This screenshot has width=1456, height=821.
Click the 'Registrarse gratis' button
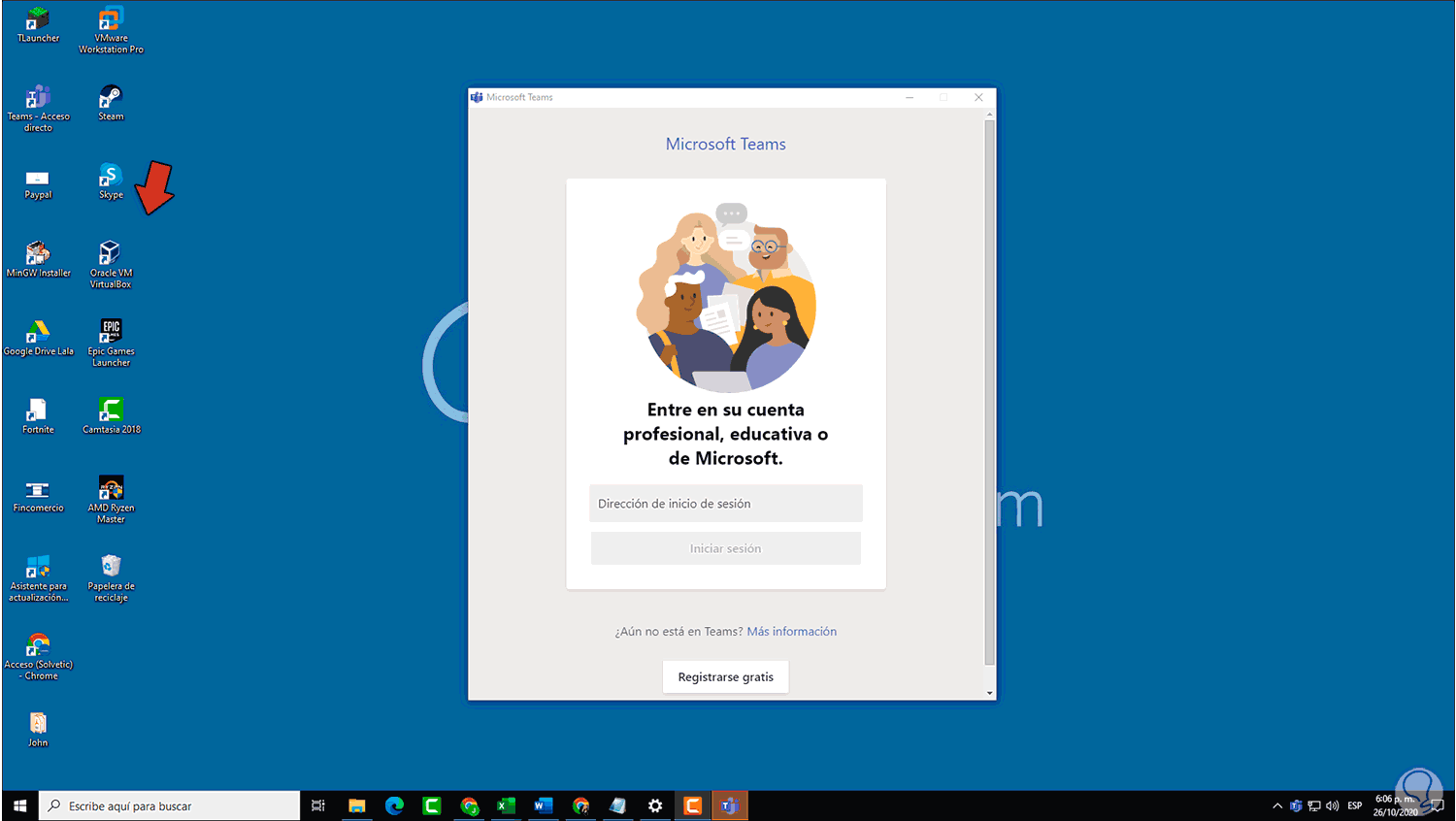pyautogui.click(x=726, y=677)
